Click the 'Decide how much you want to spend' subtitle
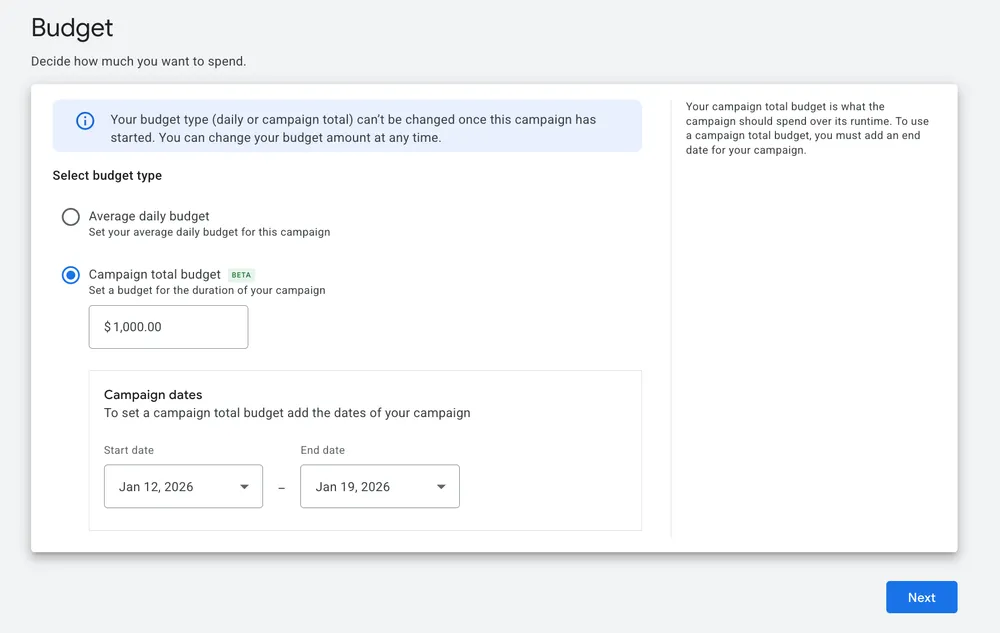 pos(139,61)
